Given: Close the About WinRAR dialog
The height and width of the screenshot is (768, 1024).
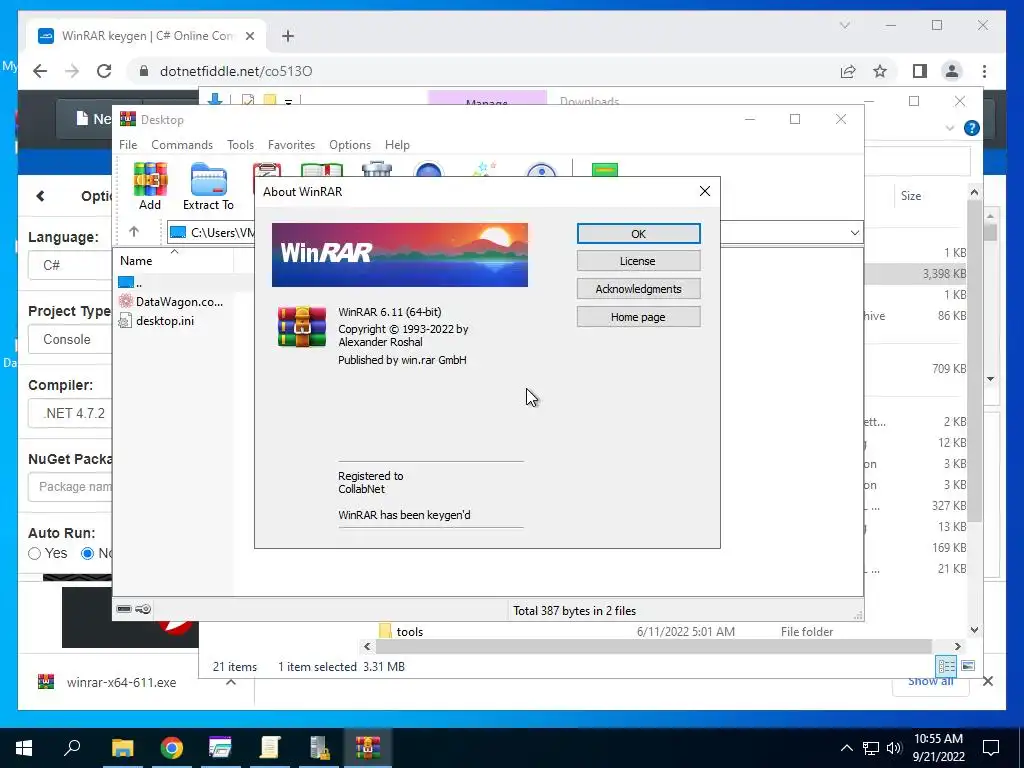Looking at the screenshot, I should click(705, 191).
